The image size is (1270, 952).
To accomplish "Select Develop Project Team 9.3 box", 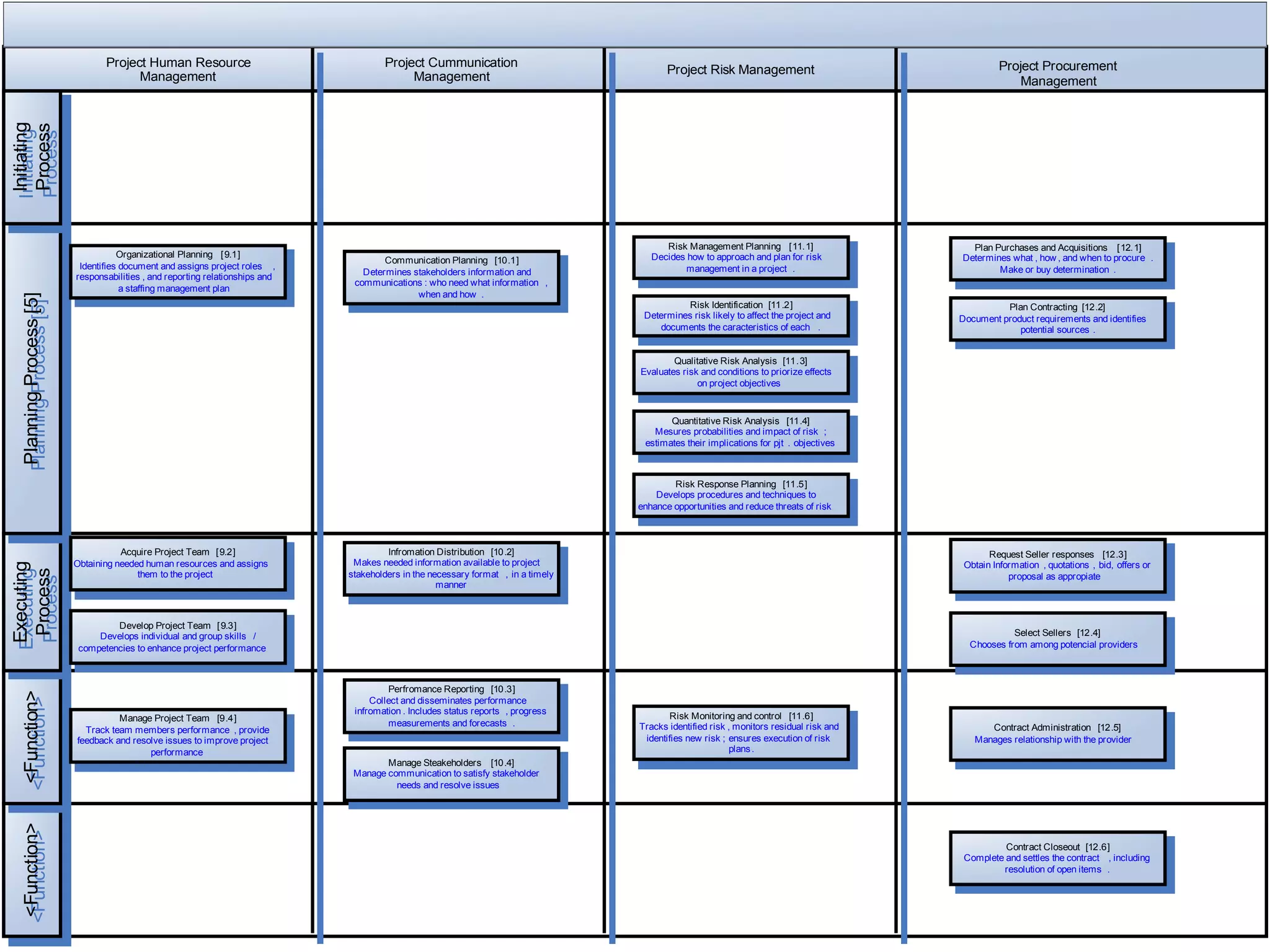I will [178, 637].
